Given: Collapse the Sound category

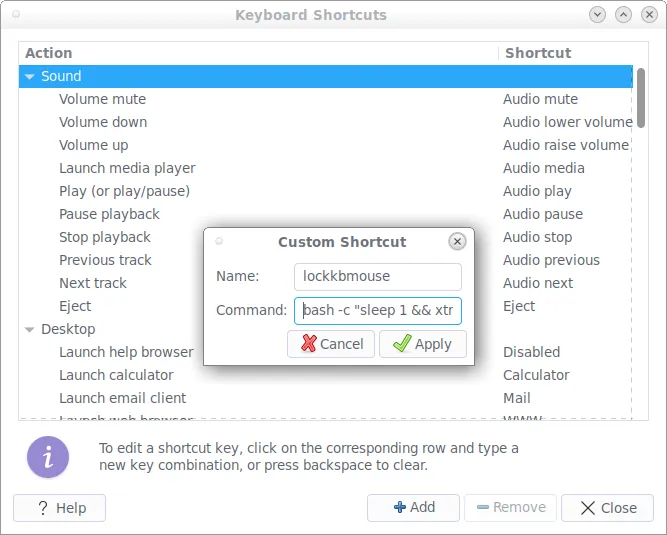Looking at the screenshot, I should tap(29, 77).
